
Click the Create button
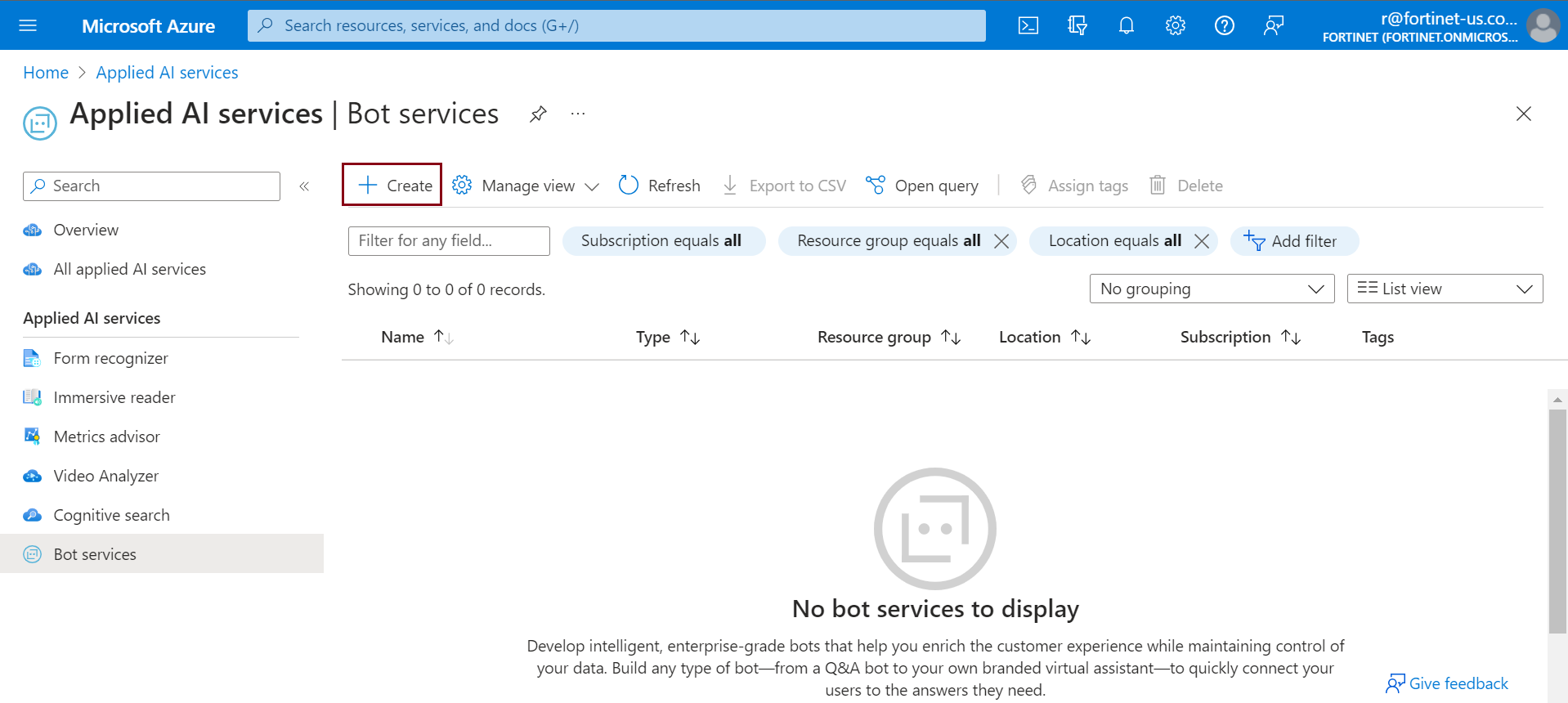click(x=392, y=186)
